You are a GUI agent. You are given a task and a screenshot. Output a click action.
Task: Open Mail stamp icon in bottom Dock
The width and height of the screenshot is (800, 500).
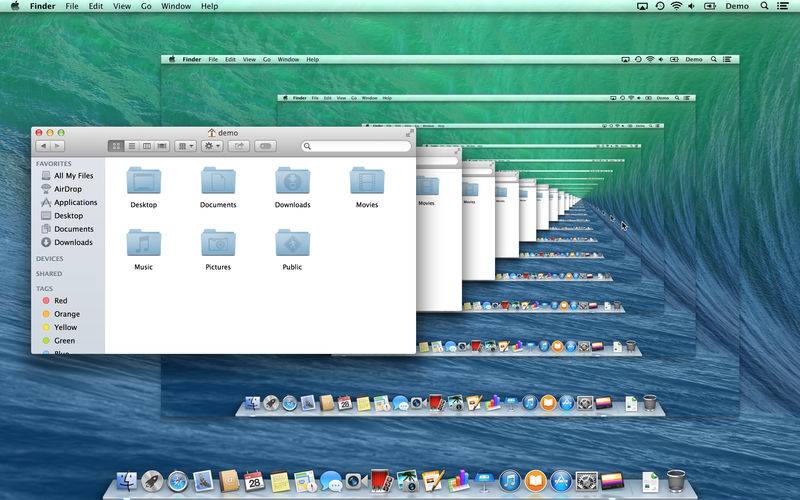(203, 481)
